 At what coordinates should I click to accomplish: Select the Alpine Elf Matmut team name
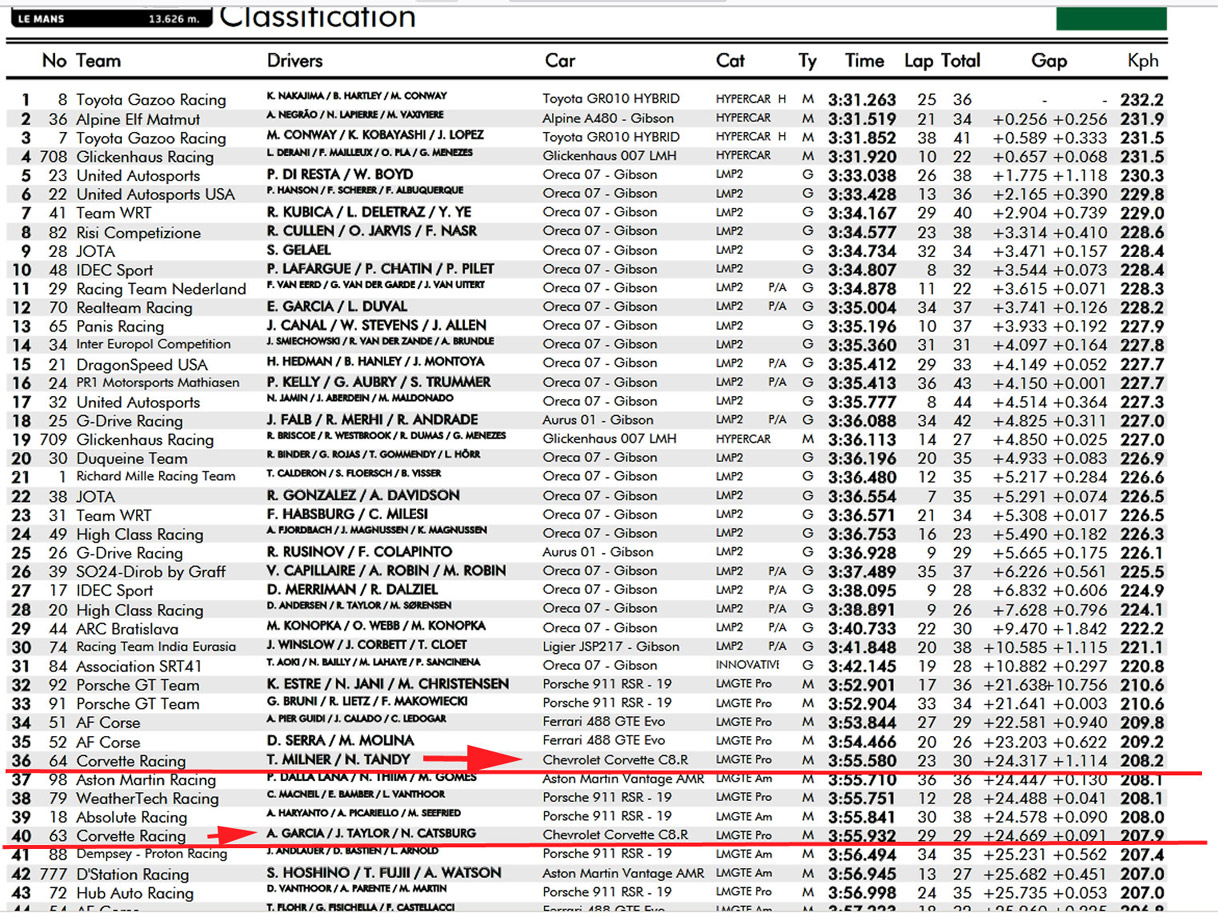point(137,119)
